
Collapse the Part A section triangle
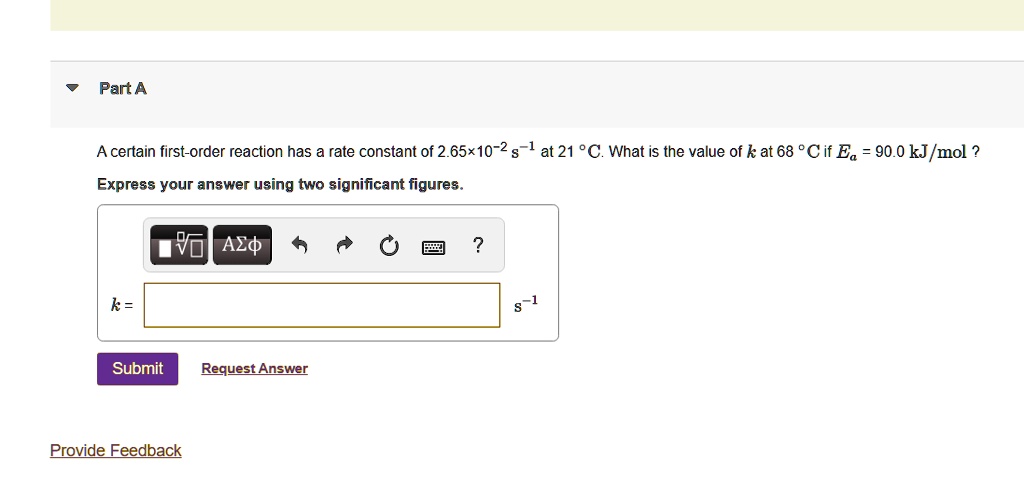pyautogui.click(x=71, y=88)
